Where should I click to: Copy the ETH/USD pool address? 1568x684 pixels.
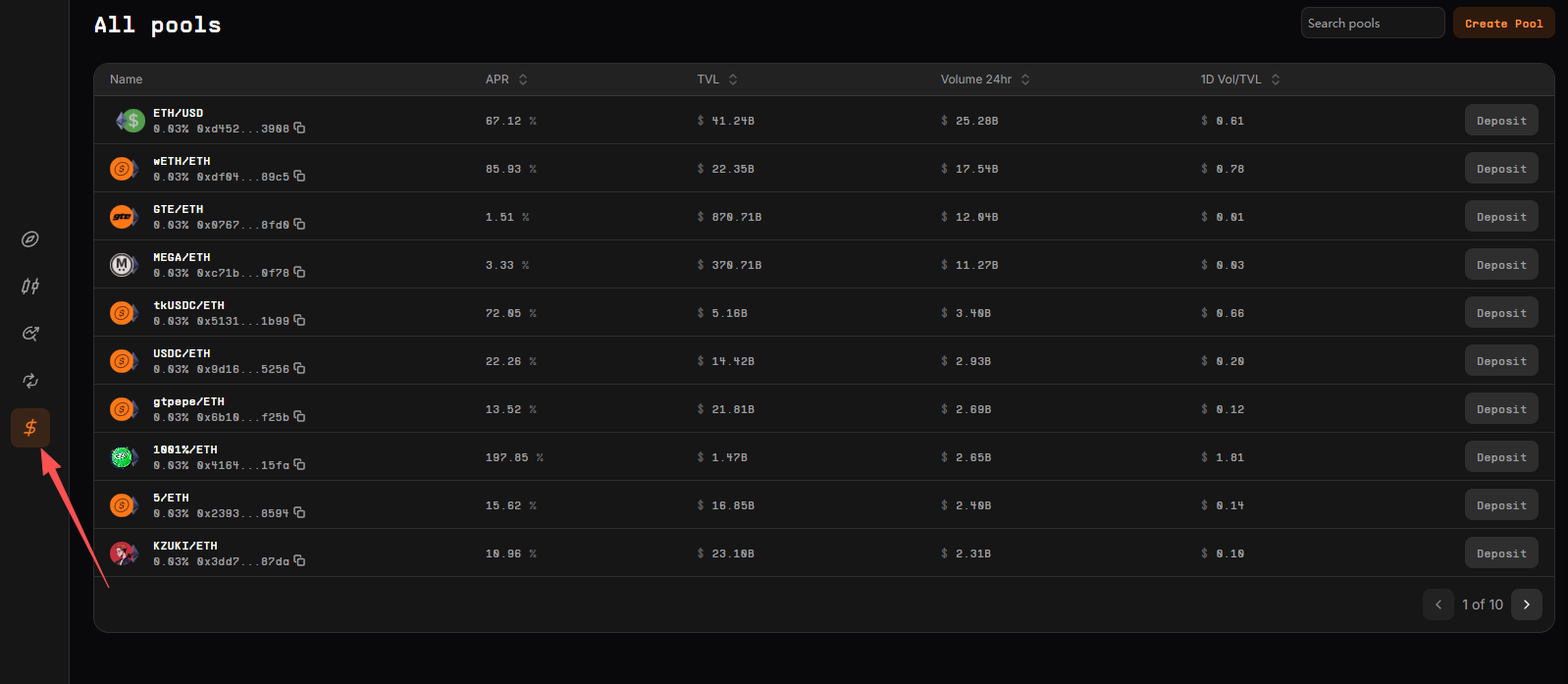299,129
